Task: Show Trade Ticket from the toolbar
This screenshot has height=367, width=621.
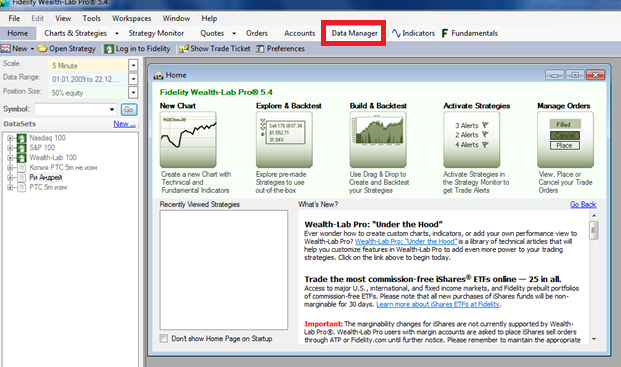Action: [x=183, y=49]
